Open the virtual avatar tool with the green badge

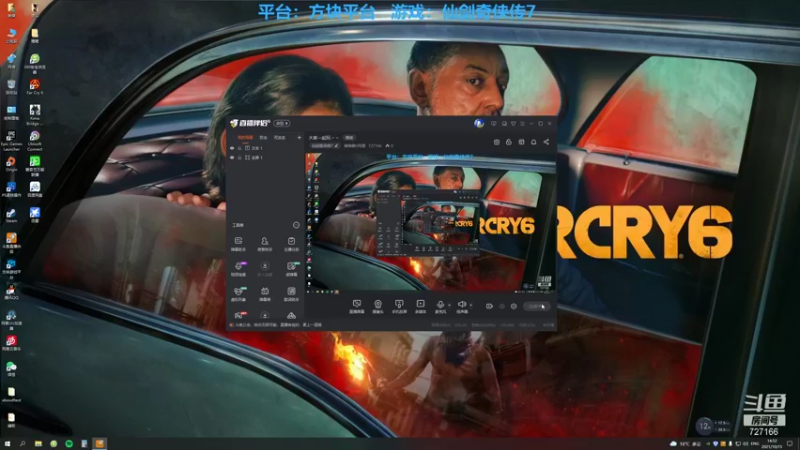click(238, 294)
